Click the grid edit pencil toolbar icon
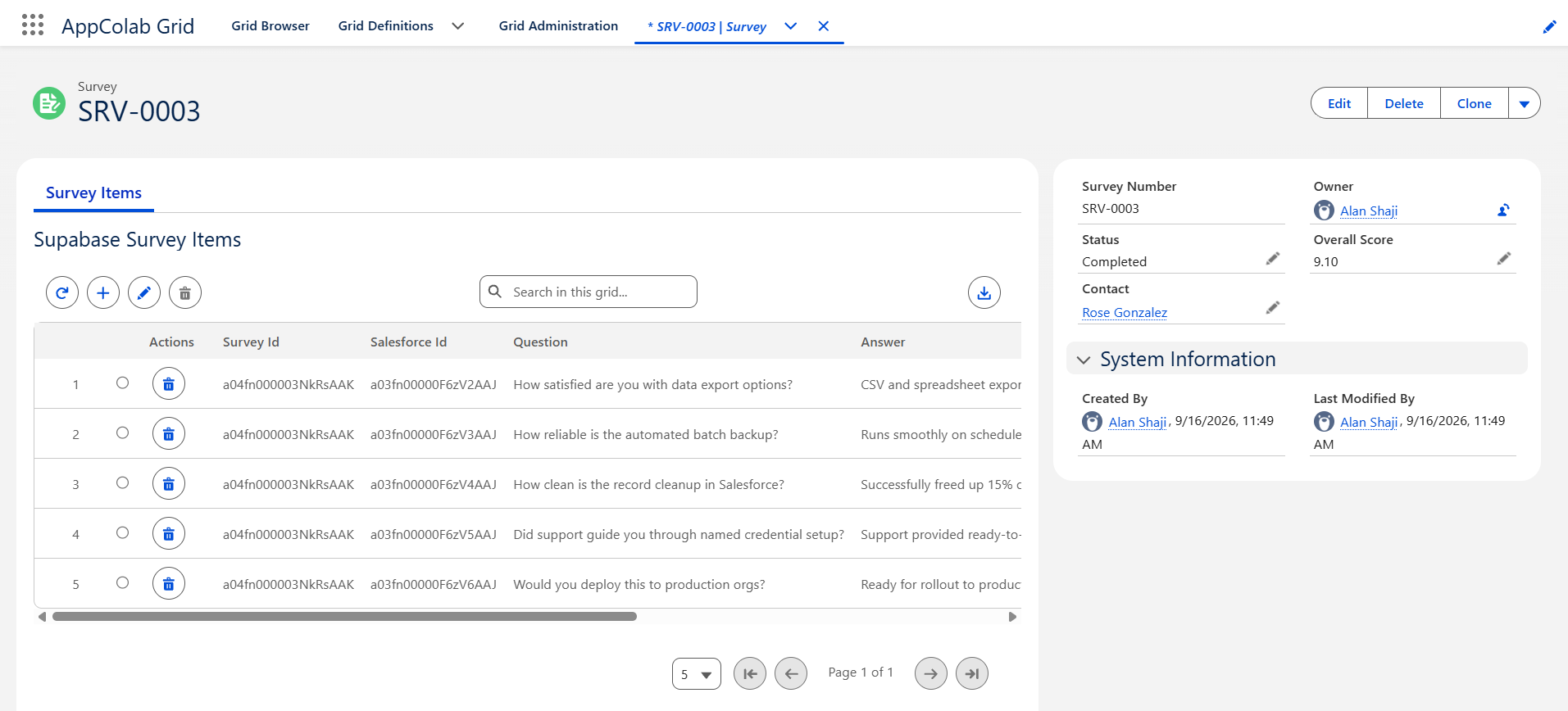1568x711 pixels. point(144,292)
